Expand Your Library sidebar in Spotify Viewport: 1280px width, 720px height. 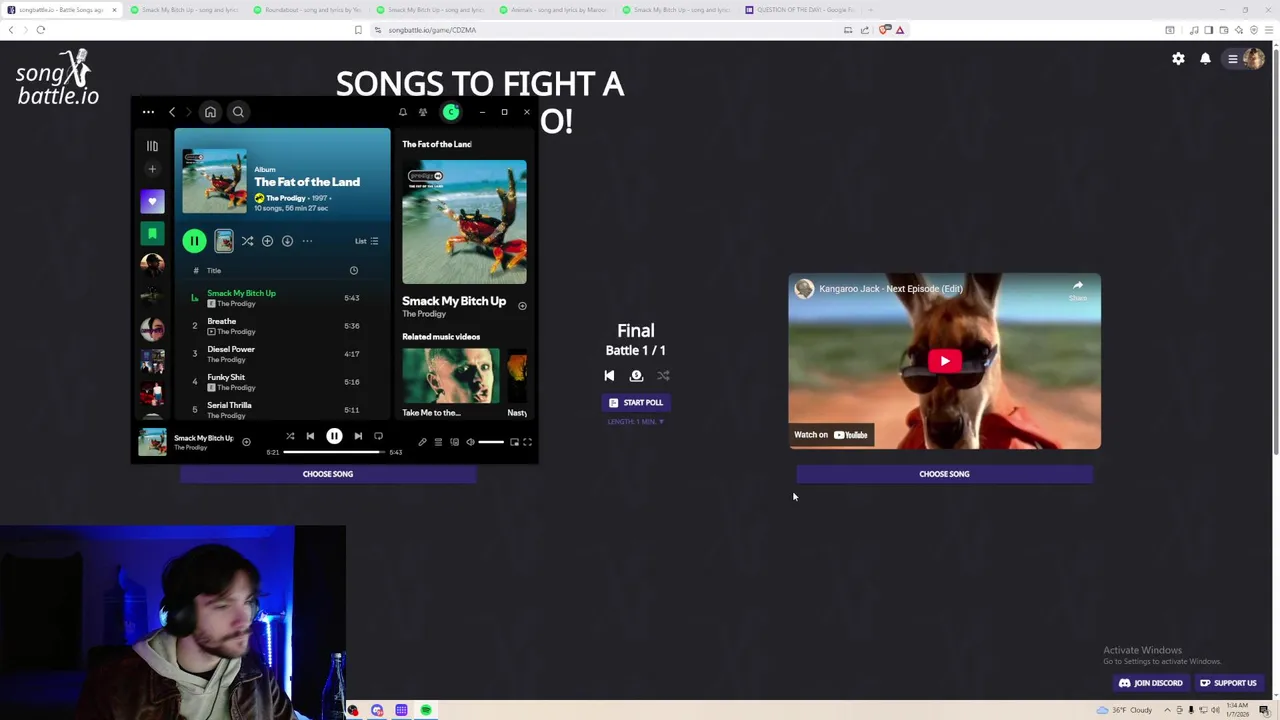tap(152, 146)
